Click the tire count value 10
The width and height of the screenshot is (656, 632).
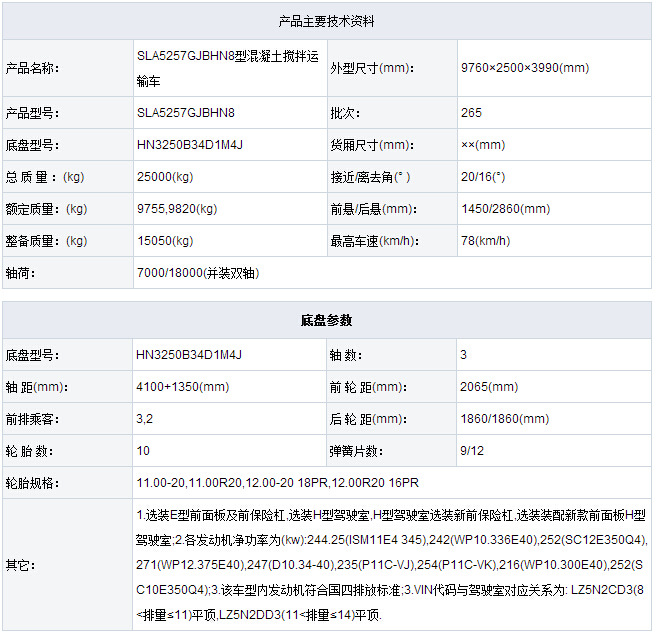point(143,451)
